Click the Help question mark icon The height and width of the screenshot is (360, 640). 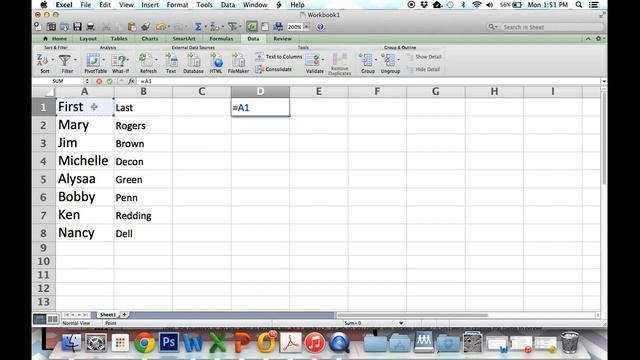point(320,27)
